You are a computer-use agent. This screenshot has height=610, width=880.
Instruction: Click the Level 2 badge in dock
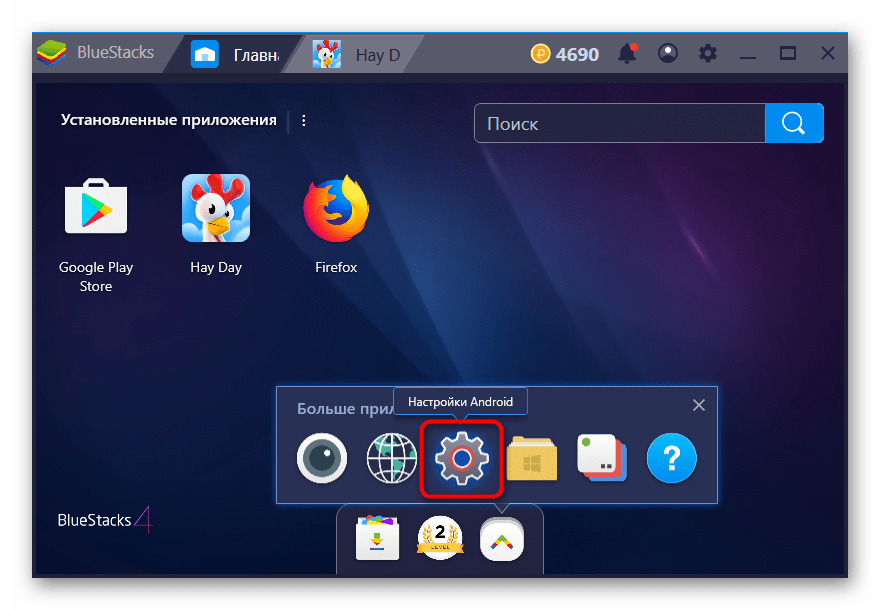(x=440, y=540)
